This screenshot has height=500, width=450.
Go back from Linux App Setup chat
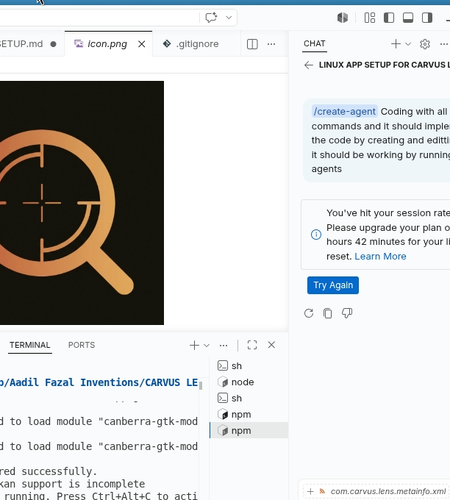[309, 65]
